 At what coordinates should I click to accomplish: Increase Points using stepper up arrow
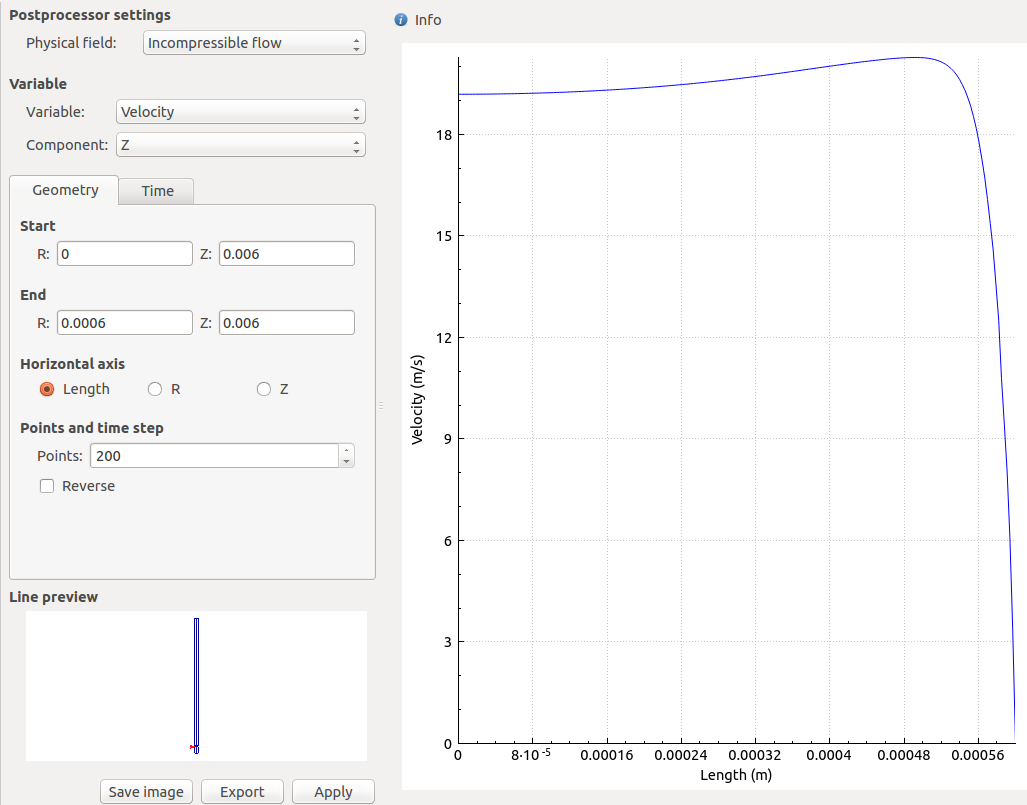346,451
